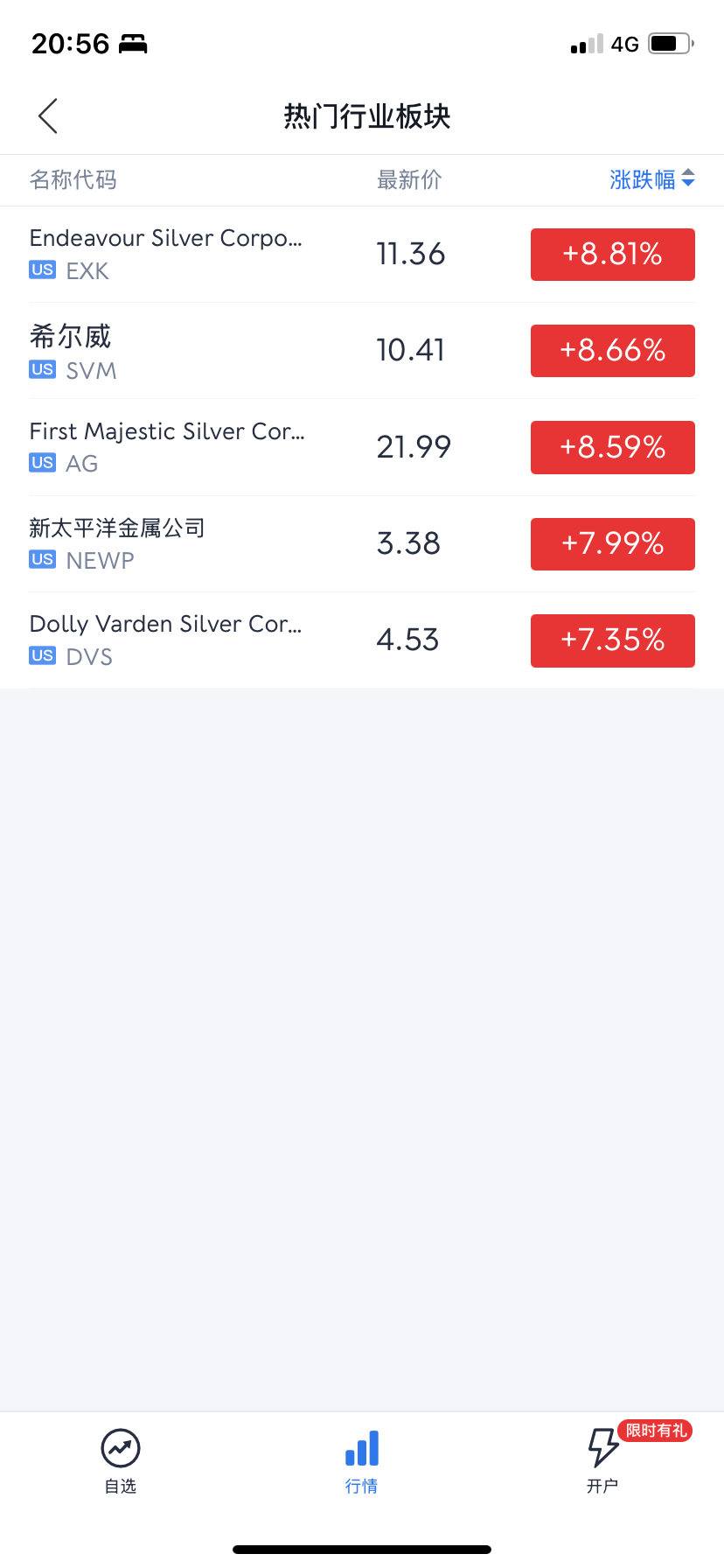
Task: Tap the back arrow icon
Action: click(x=48, y=116)
